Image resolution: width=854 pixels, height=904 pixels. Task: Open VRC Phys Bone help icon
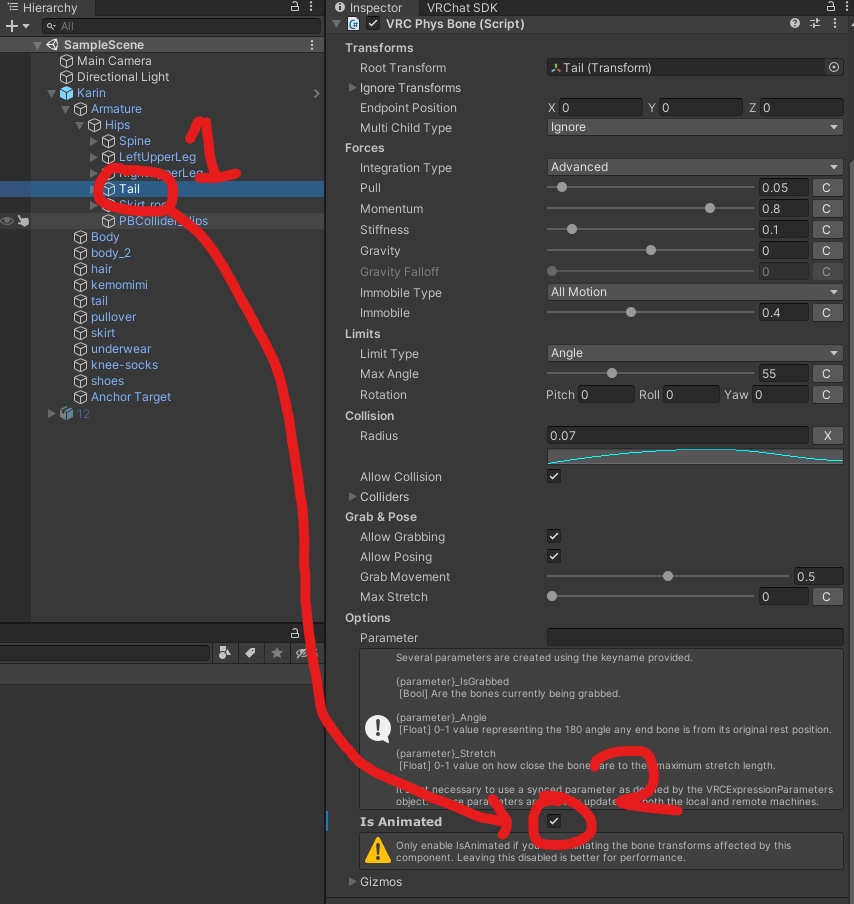tap(795, 23)
